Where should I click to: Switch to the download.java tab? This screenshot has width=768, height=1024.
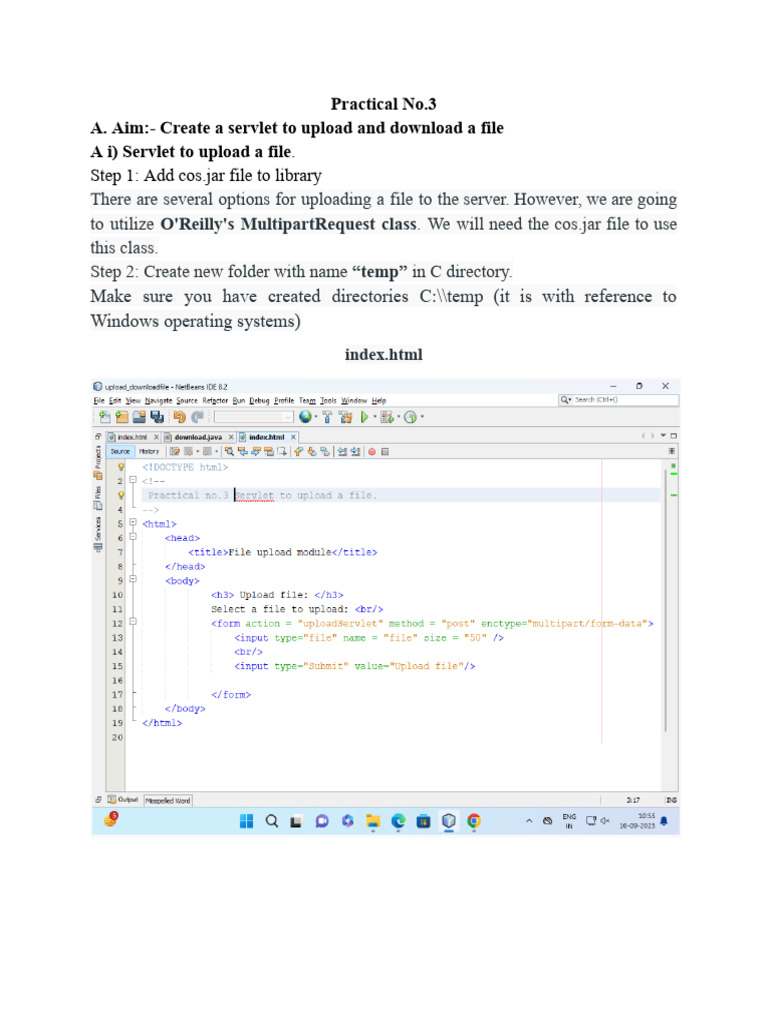click(198, 437)
